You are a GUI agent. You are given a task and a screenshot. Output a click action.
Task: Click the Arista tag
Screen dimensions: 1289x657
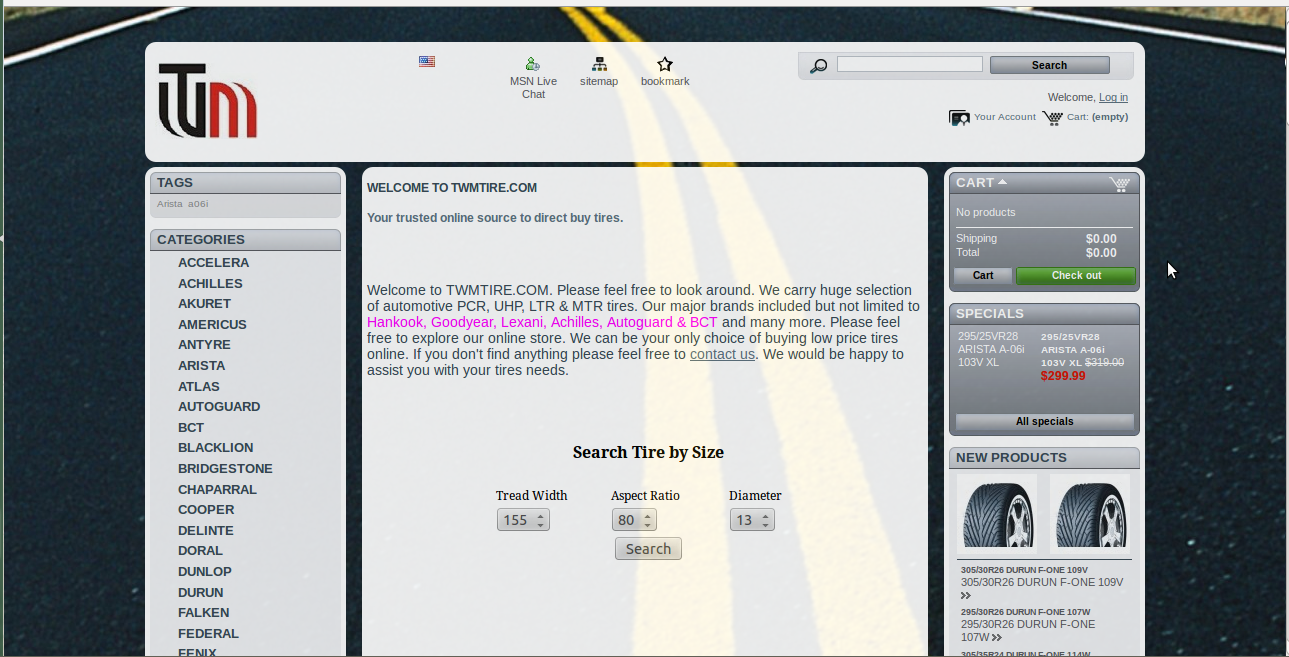point(170,204)
